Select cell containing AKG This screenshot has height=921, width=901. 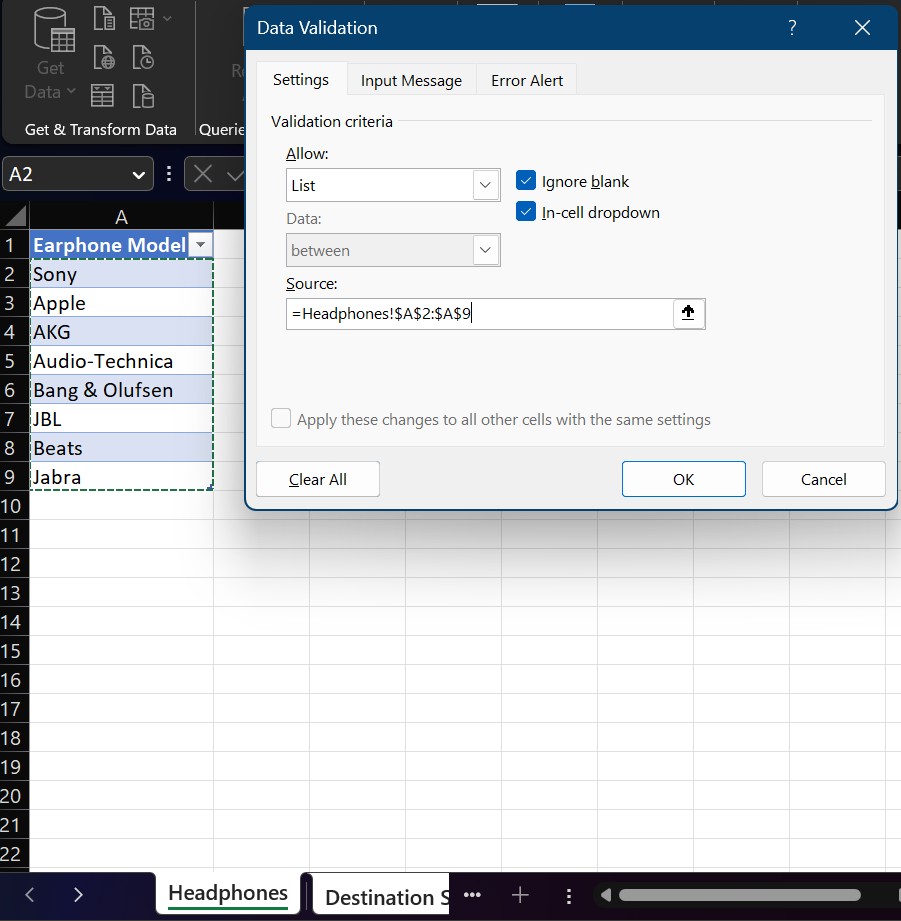[121, 331]
